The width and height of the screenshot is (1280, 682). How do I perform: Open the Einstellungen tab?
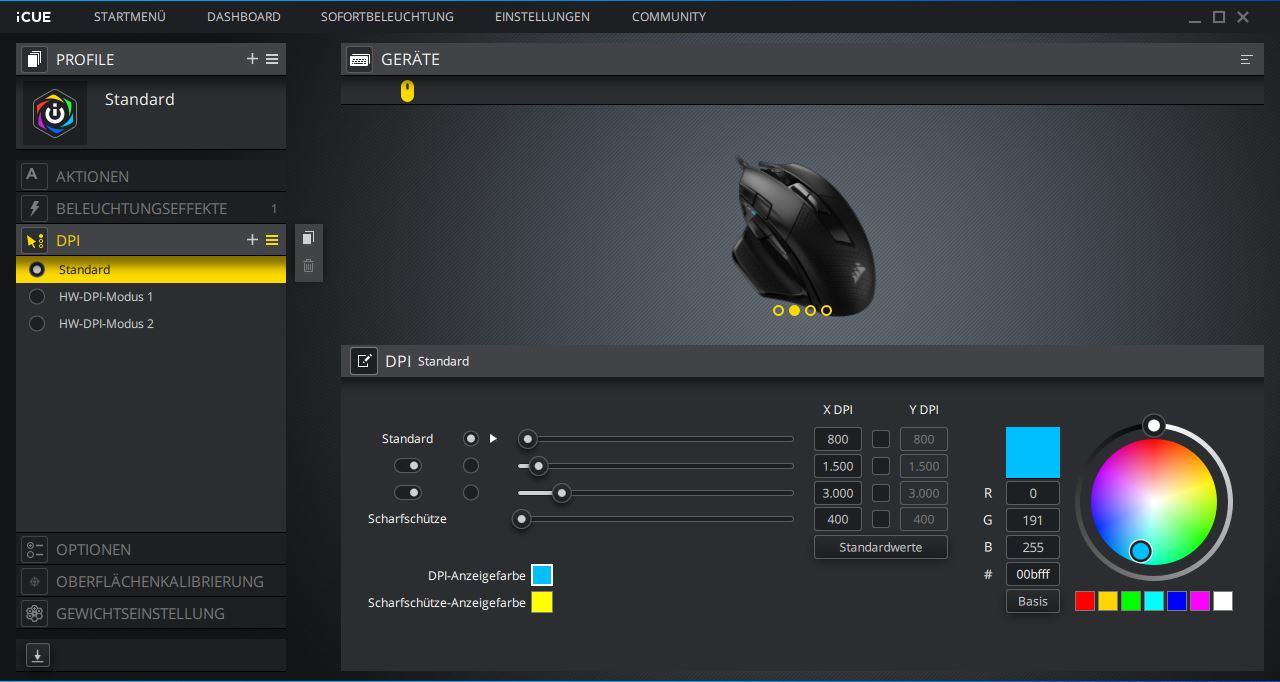coord(542,17)
